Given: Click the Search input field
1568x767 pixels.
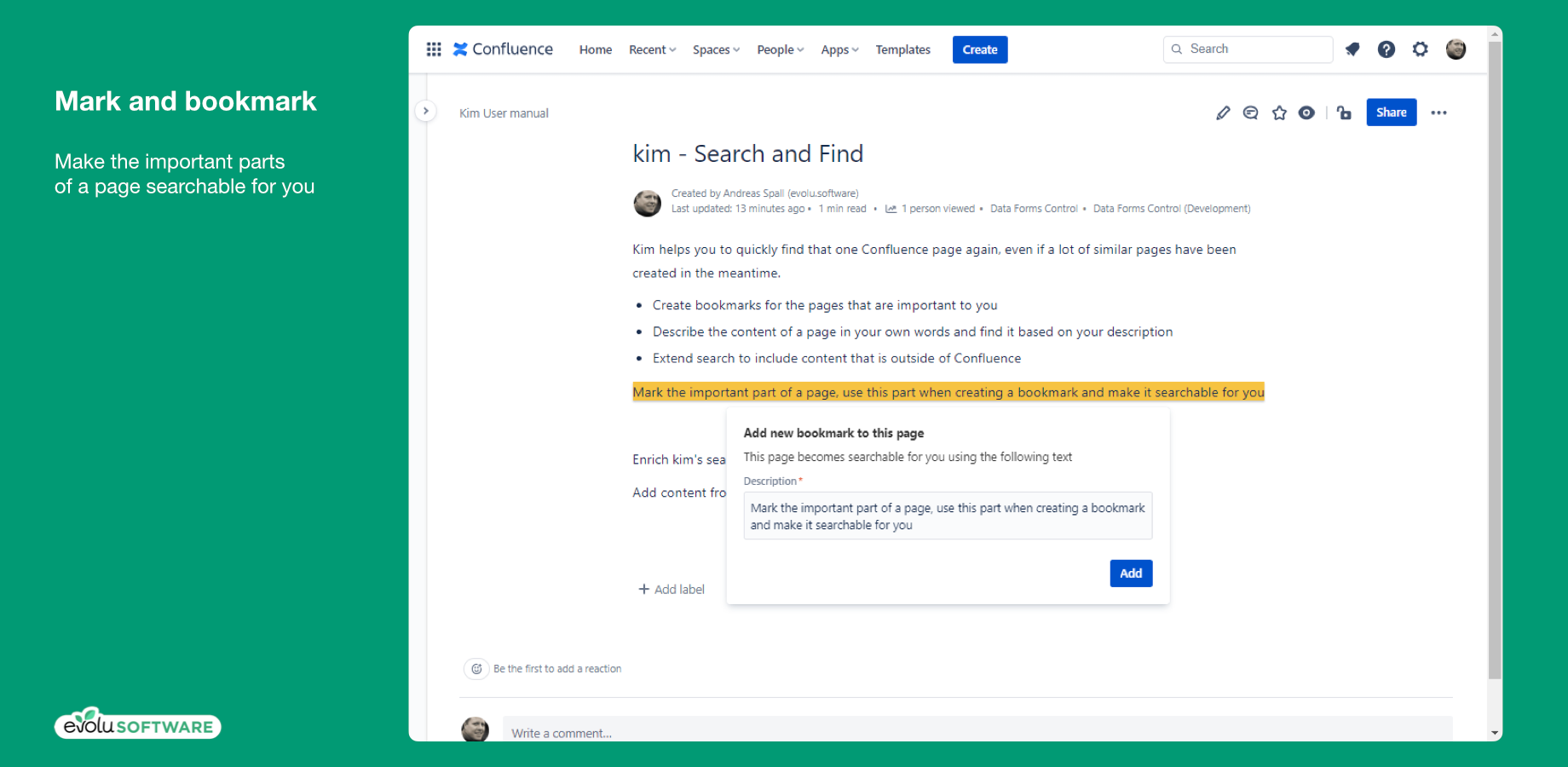Looking at the screenshot, I should pos(1248,49).
